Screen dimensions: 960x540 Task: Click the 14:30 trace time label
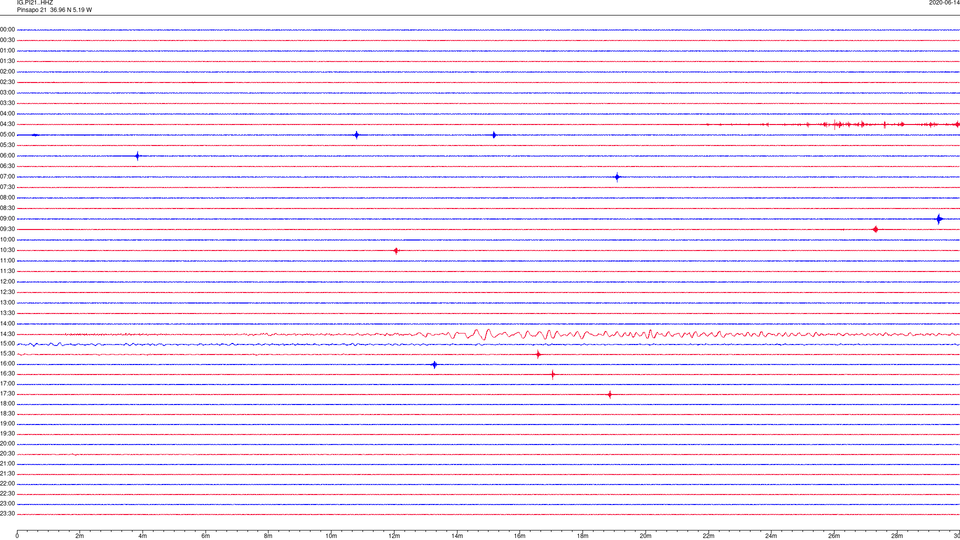pyautogui.click(x=7, y=334)
